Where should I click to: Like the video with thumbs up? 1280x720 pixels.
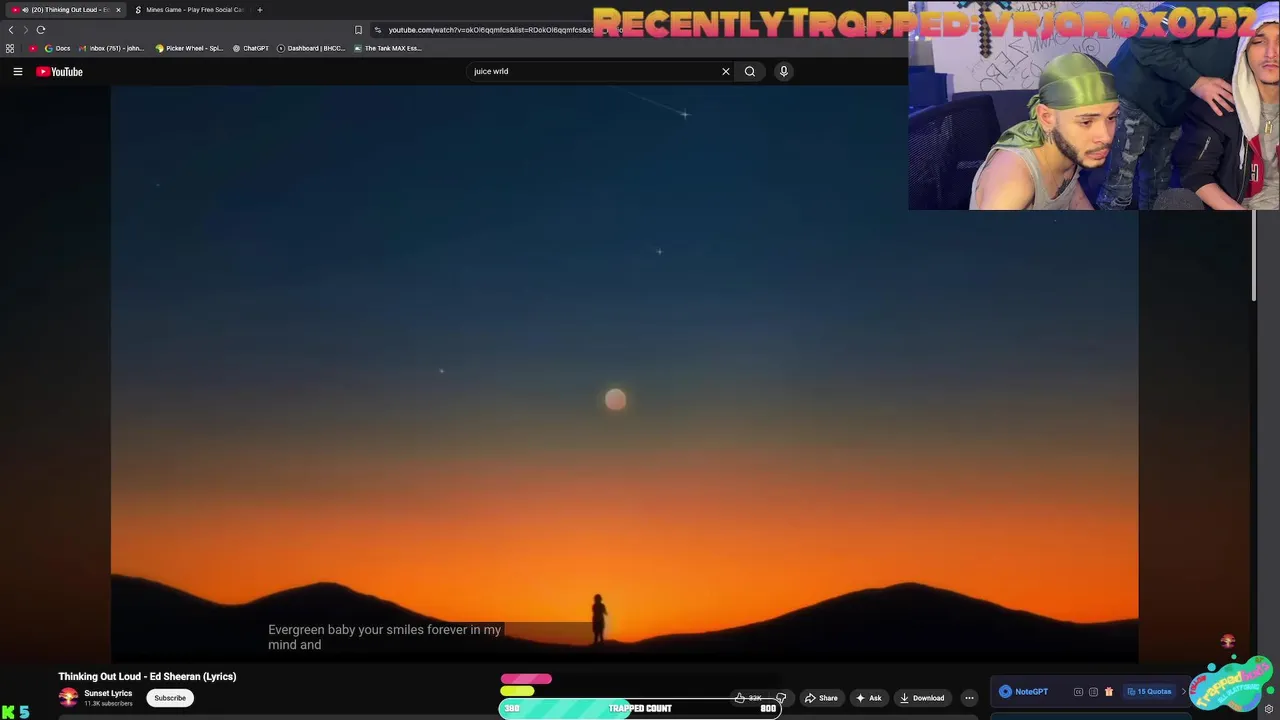(x=749, y=698)
